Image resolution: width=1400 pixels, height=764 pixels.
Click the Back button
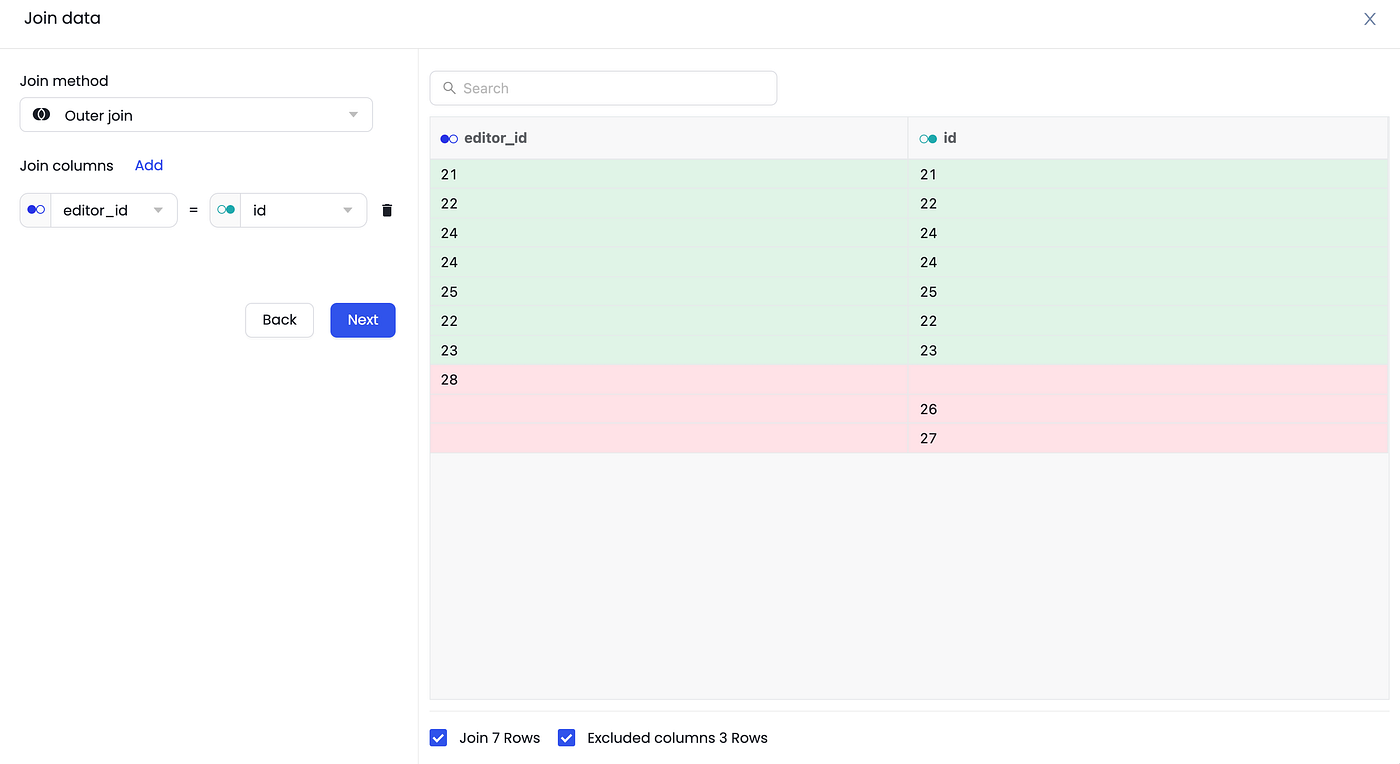point(279,320)
